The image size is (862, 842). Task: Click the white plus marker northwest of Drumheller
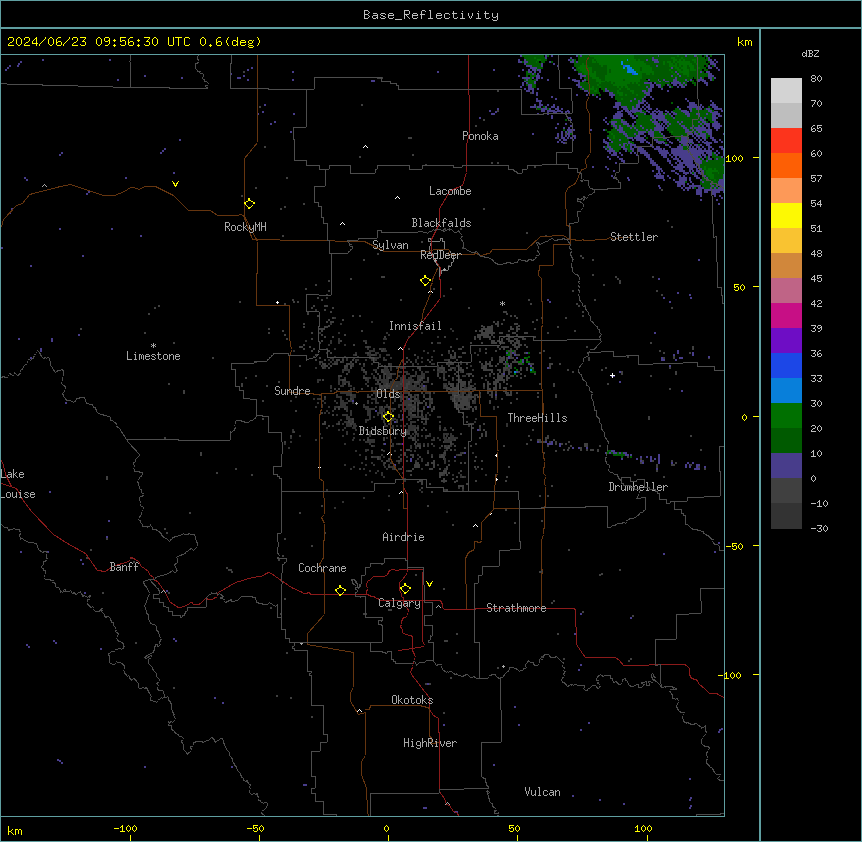[x=612, y=375]
